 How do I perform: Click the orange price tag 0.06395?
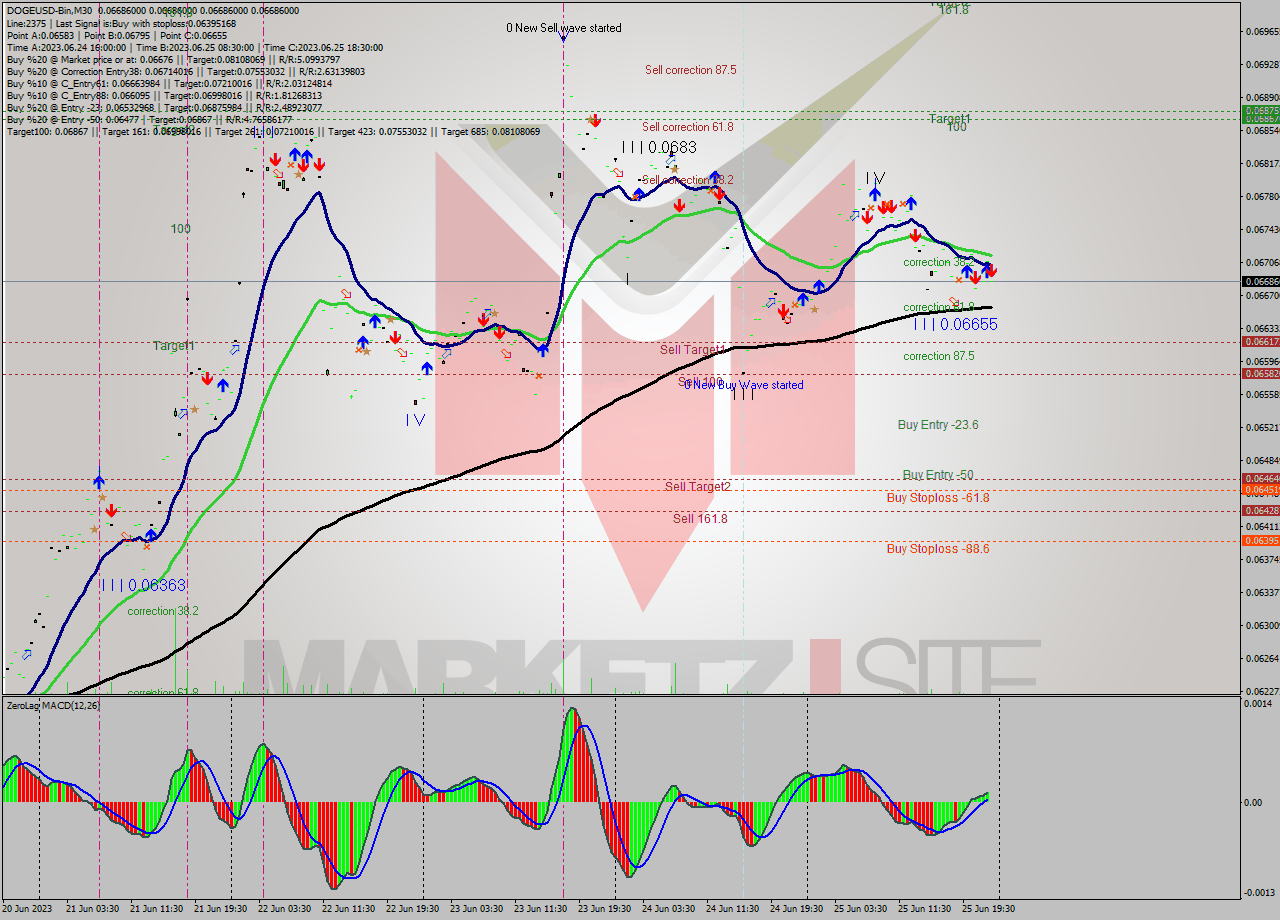[x=1260, y=540]
